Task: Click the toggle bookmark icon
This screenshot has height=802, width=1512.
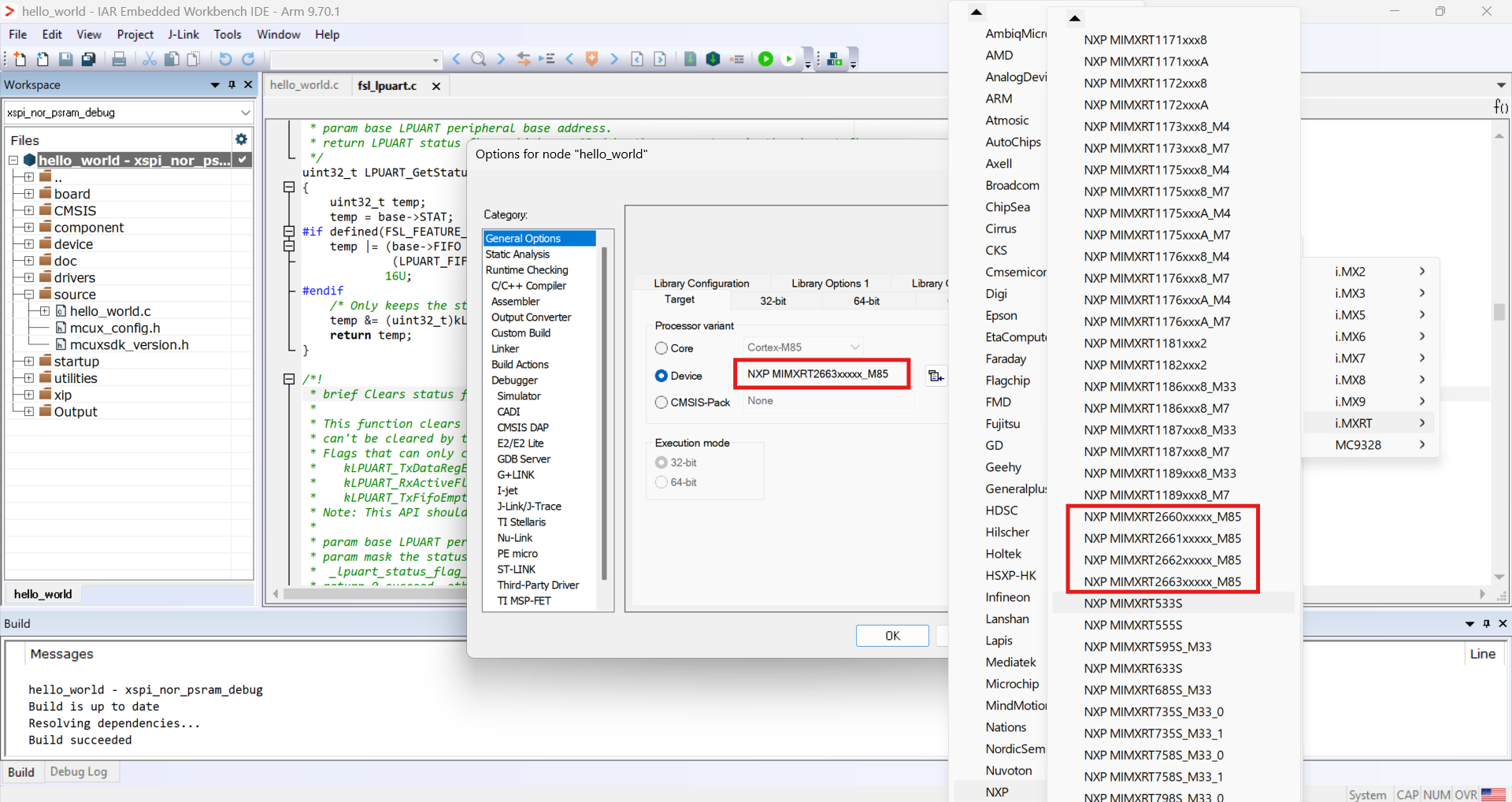Action: (592, 59)
